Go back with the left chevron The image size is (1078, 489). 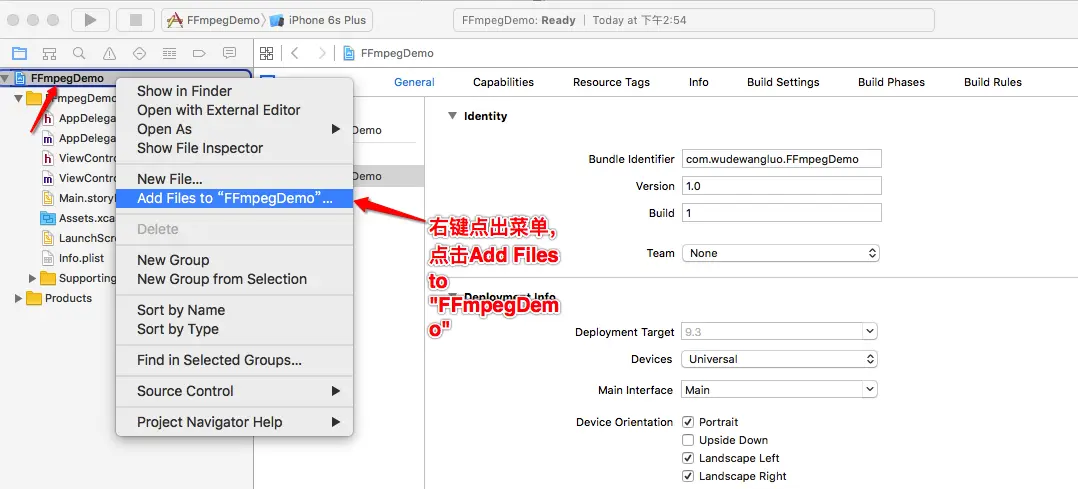coord(295,53)
